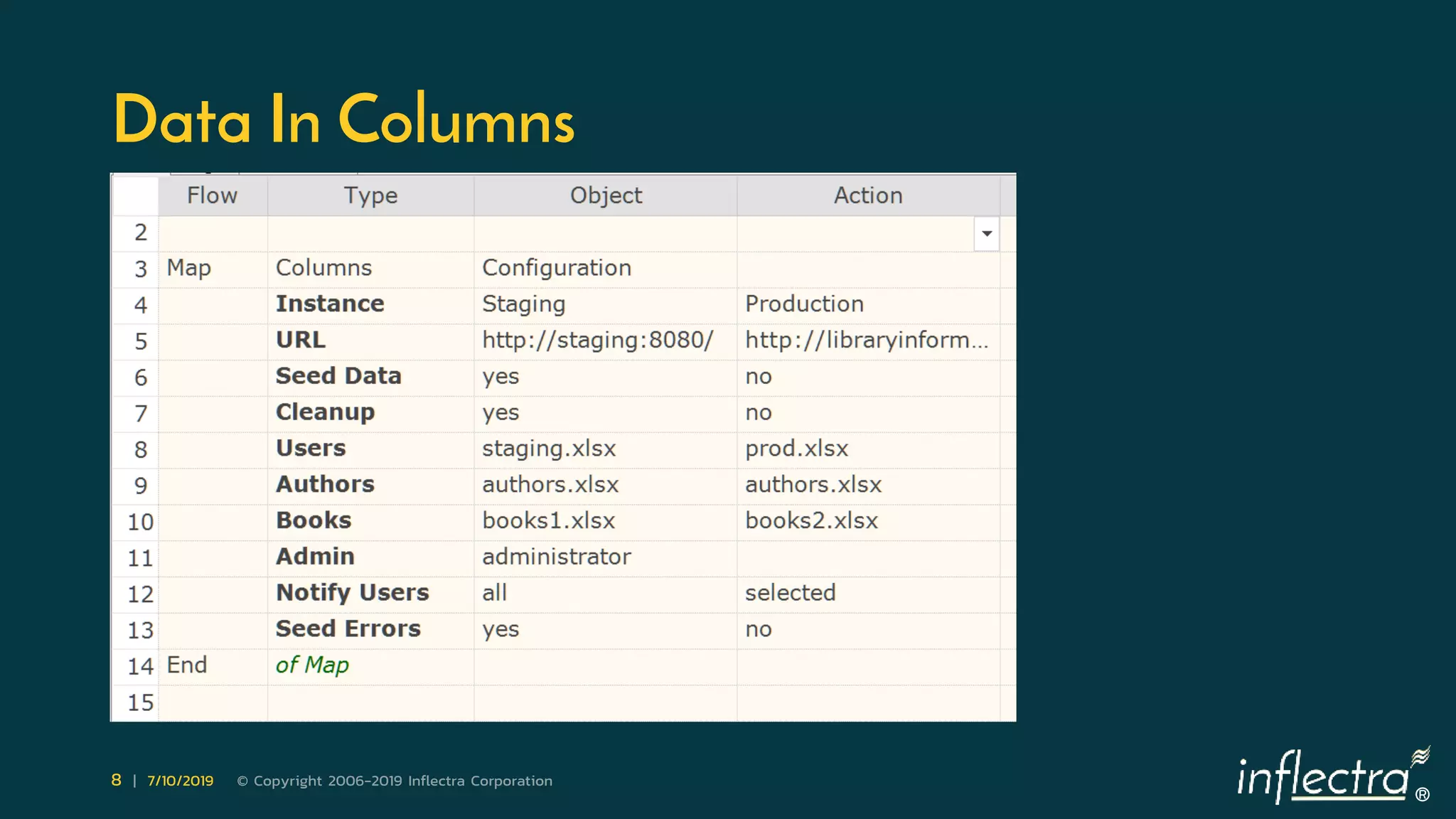Select row number 15
The image size is (1456, 819).
(136, 703)
